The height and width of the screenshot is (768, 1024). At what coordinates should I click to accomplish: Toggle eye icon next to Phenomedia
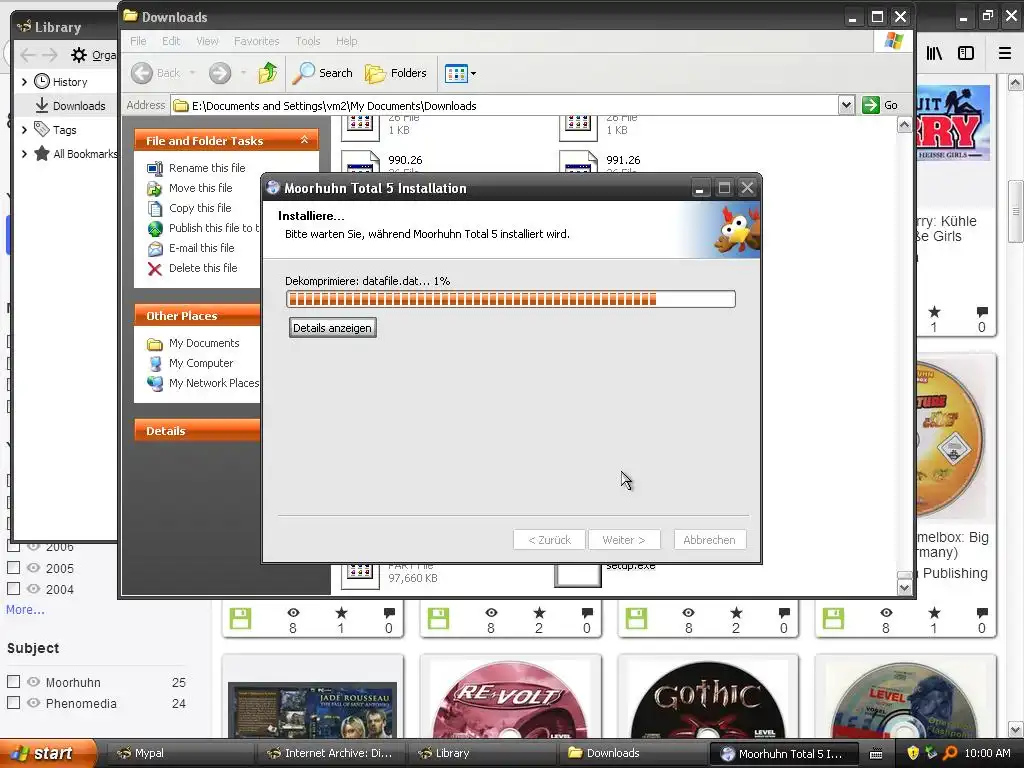[33, 703]
